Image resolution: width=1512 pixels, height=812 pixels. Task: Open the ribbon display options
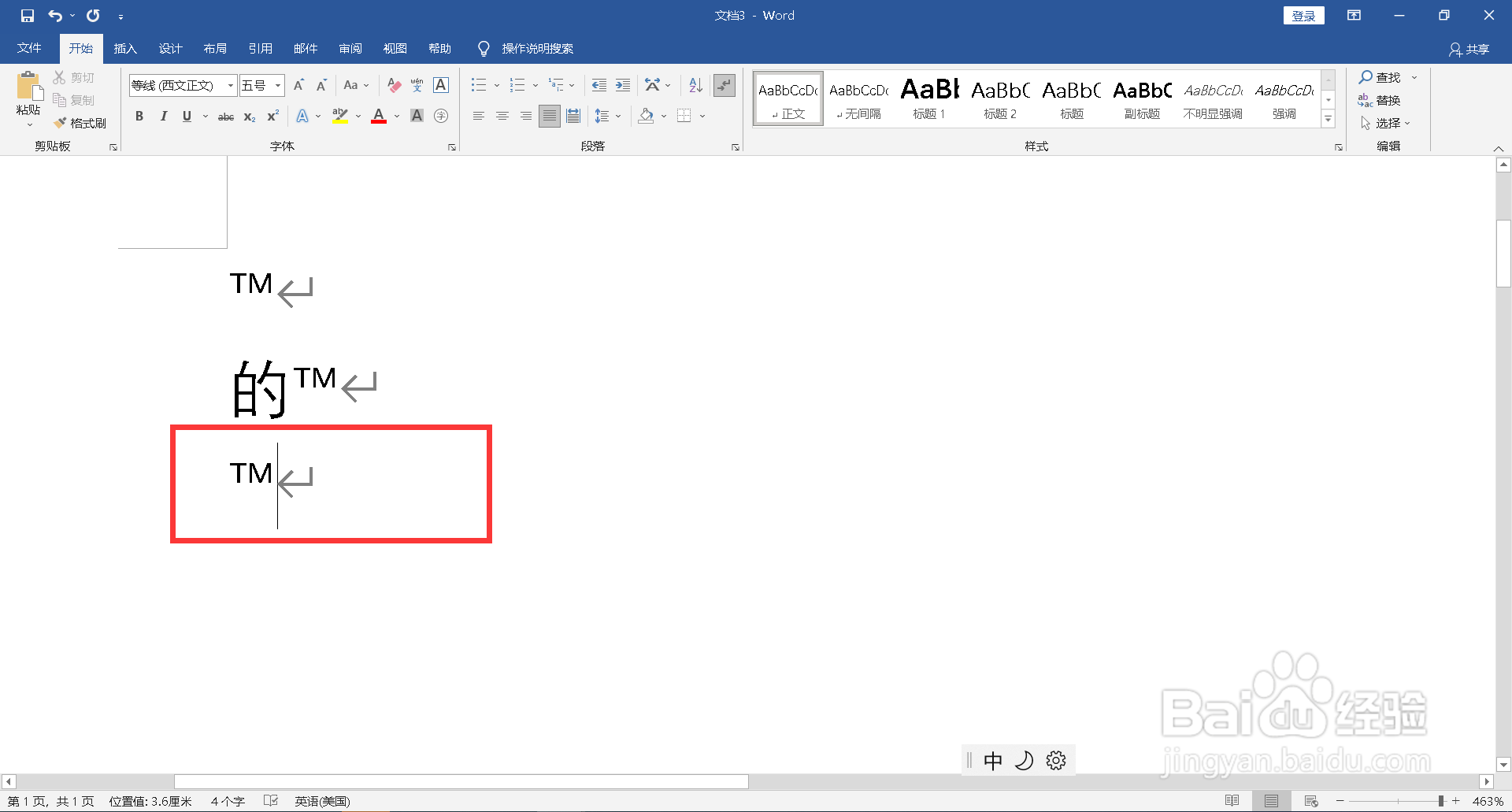pos(1354,16)
